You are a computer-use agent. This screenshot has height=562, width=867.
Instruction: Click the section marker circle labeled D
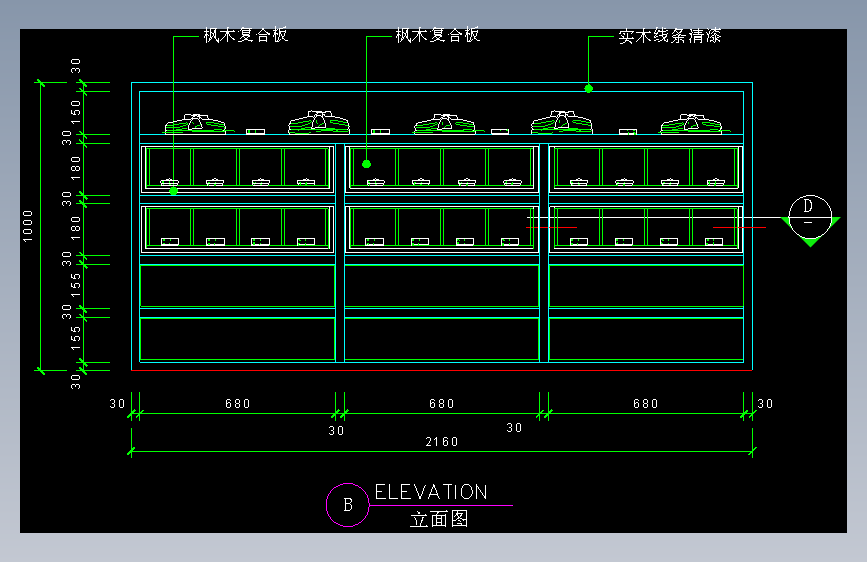[x=810, y=216]
